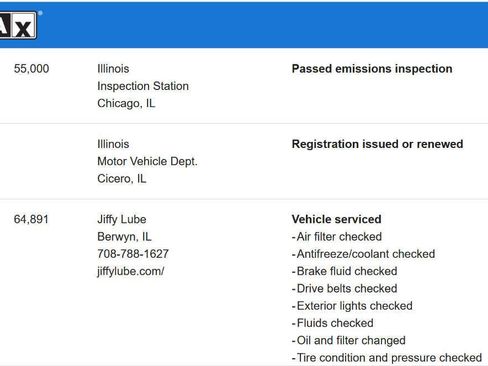Viewport: 488px width, 366px height.
Task: Select the 55,000 mileage entry
Action: (31, 69)
